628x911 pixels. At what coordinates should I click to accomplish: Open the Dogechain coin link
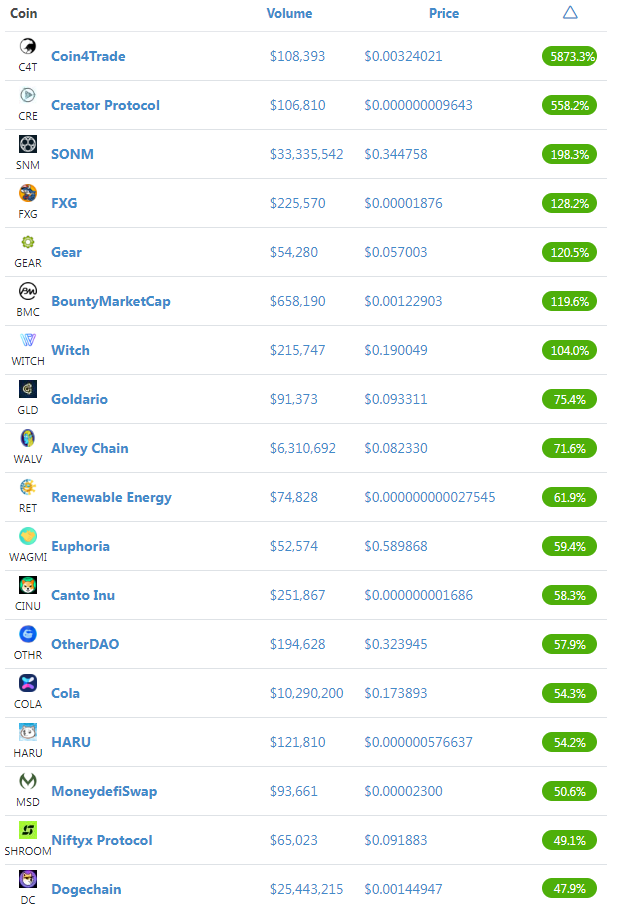[86, 890]
